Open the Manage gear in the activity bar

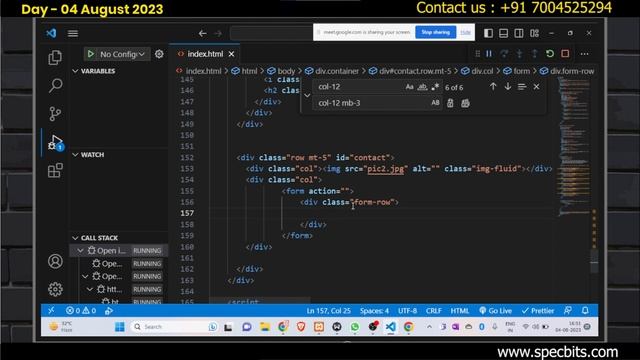coord(55,289)
